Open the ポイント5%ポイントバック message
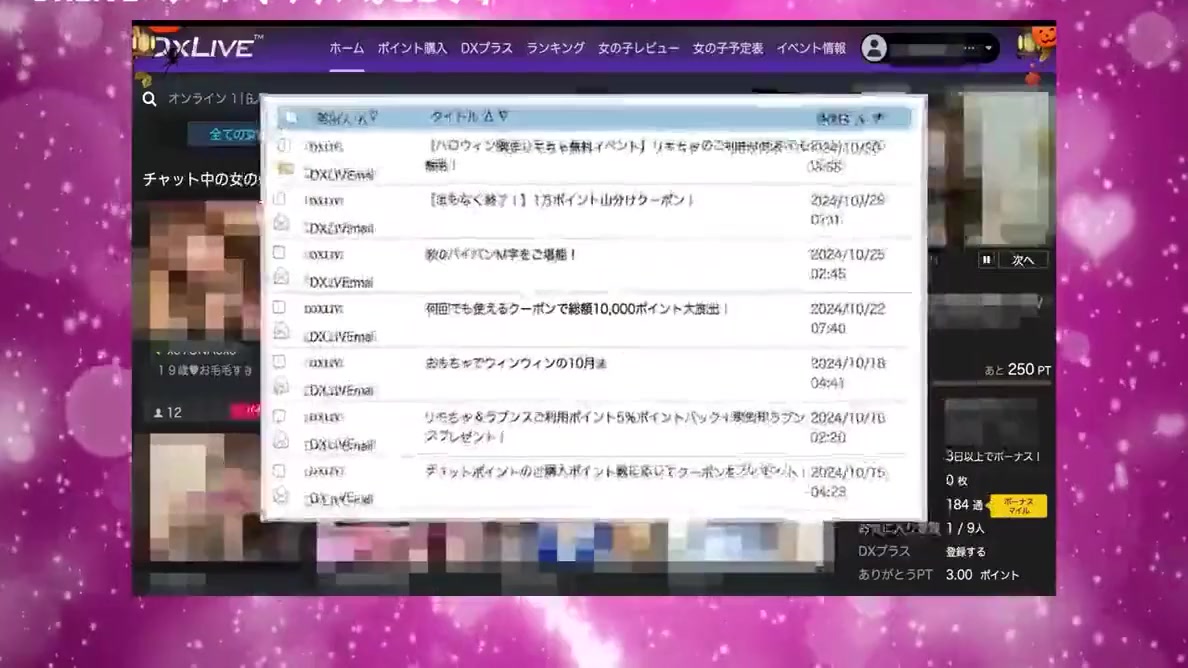The image size is (1188, 668). click(x=614, y=427)
